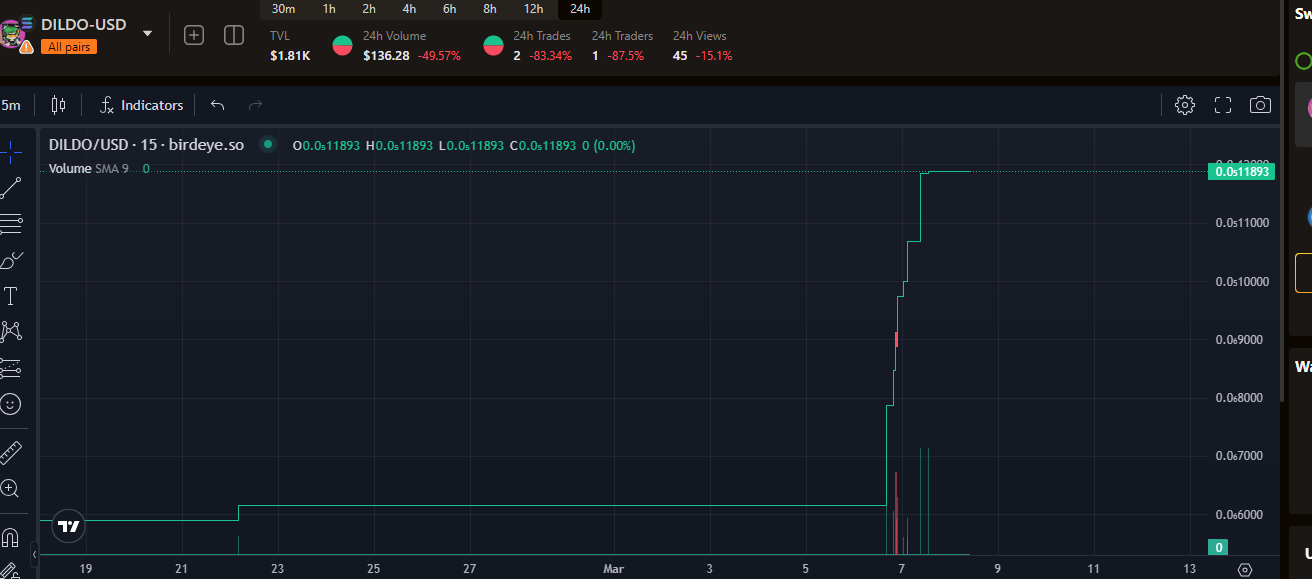1312x579 pixels.
Task: Click the Volume SMA 9 indicator legend
Action: tap(89, 169)
